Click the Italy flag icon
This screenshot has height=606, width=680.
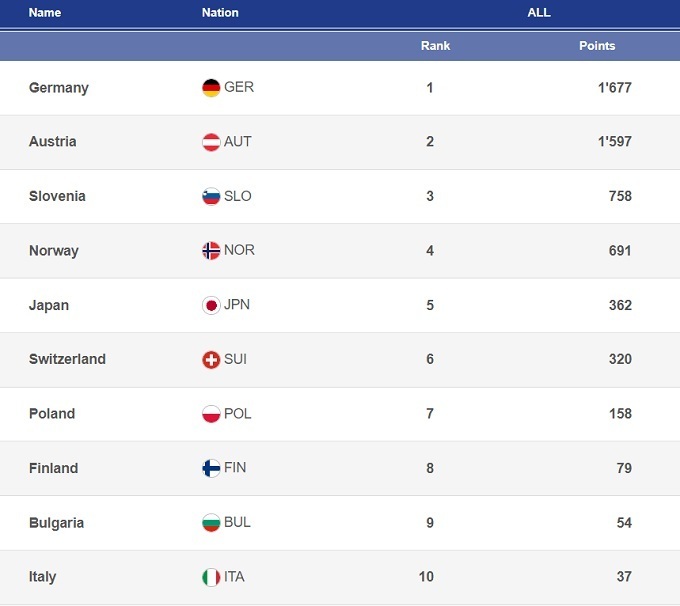pos(211,577)
